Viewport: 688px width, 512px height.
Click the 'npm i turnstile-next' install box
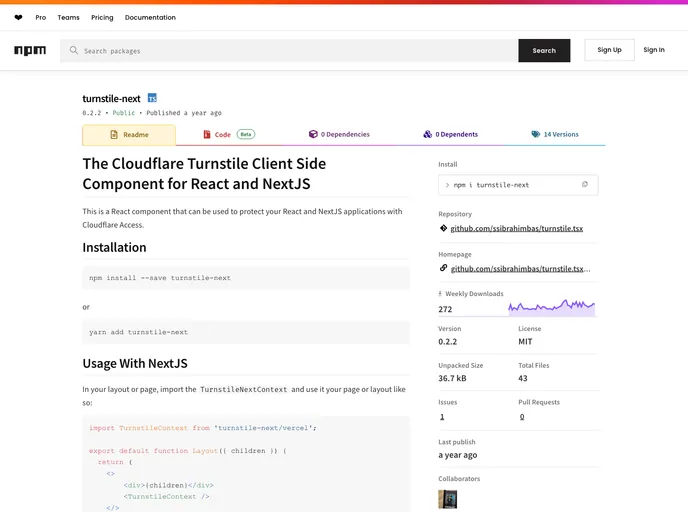pyautogui.click(x=518, y=185)
